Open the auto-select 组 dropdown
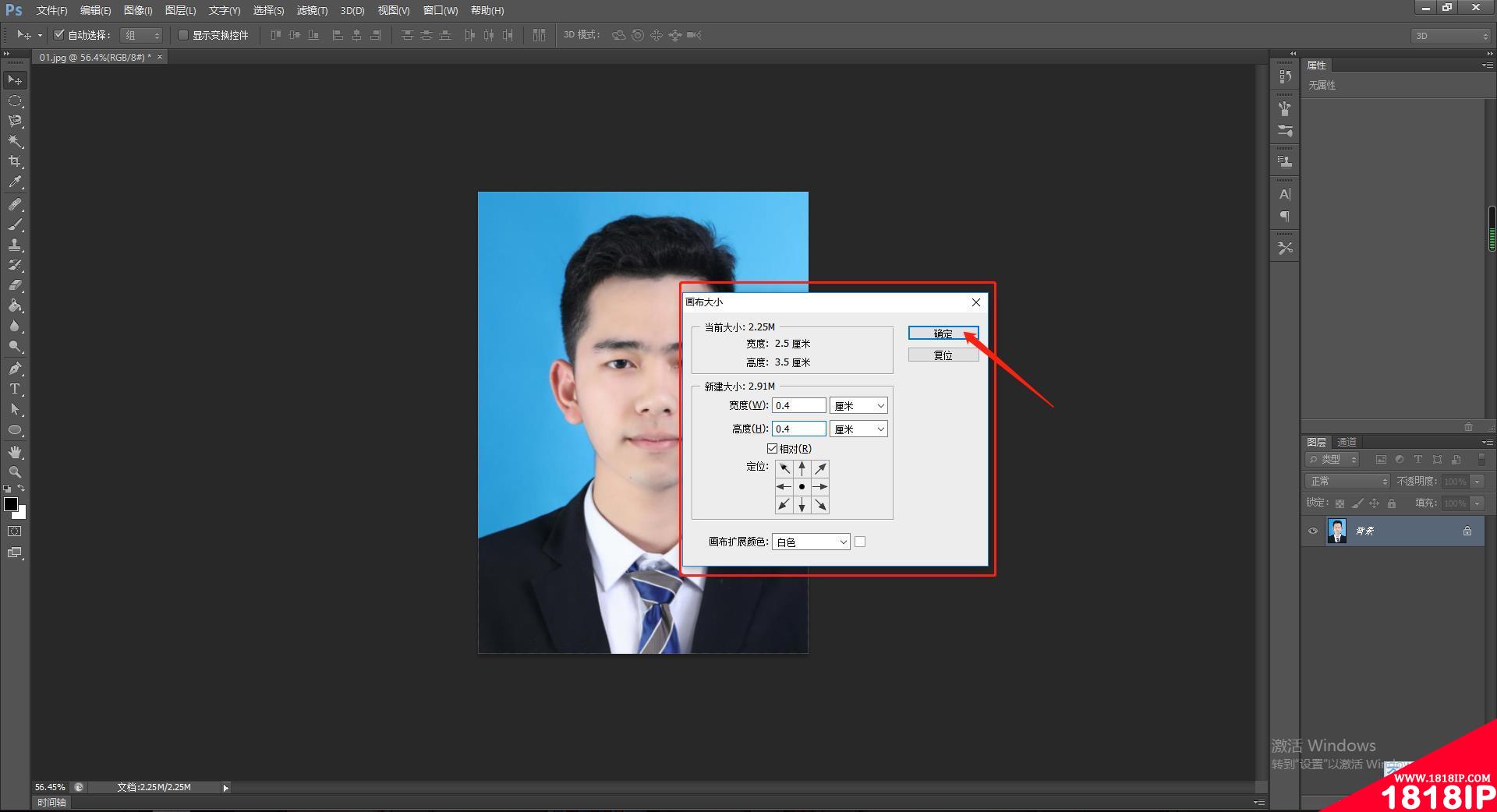 click(141, 35)
